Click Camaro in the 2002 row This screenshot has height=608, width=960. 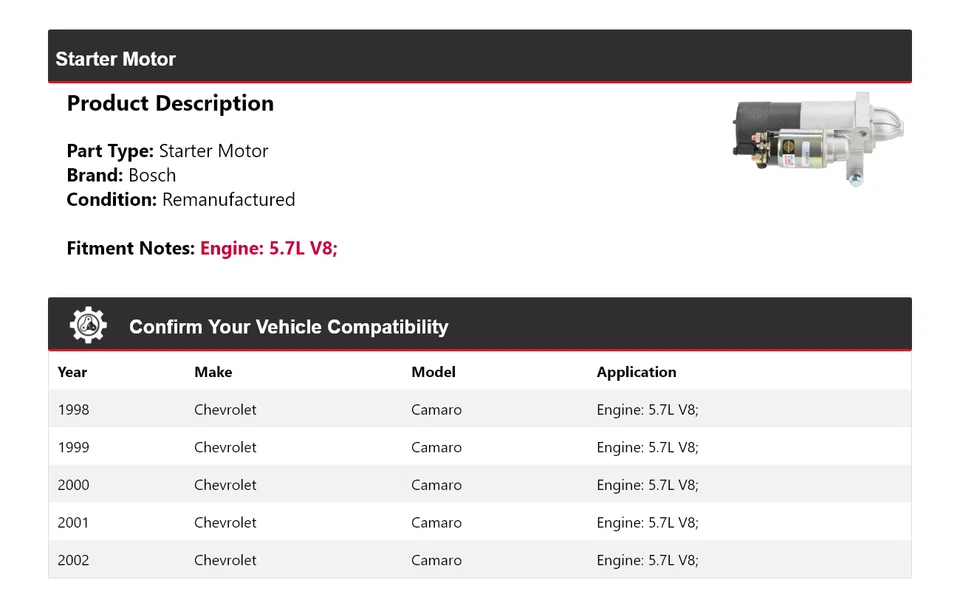click(x=437, y=560)
